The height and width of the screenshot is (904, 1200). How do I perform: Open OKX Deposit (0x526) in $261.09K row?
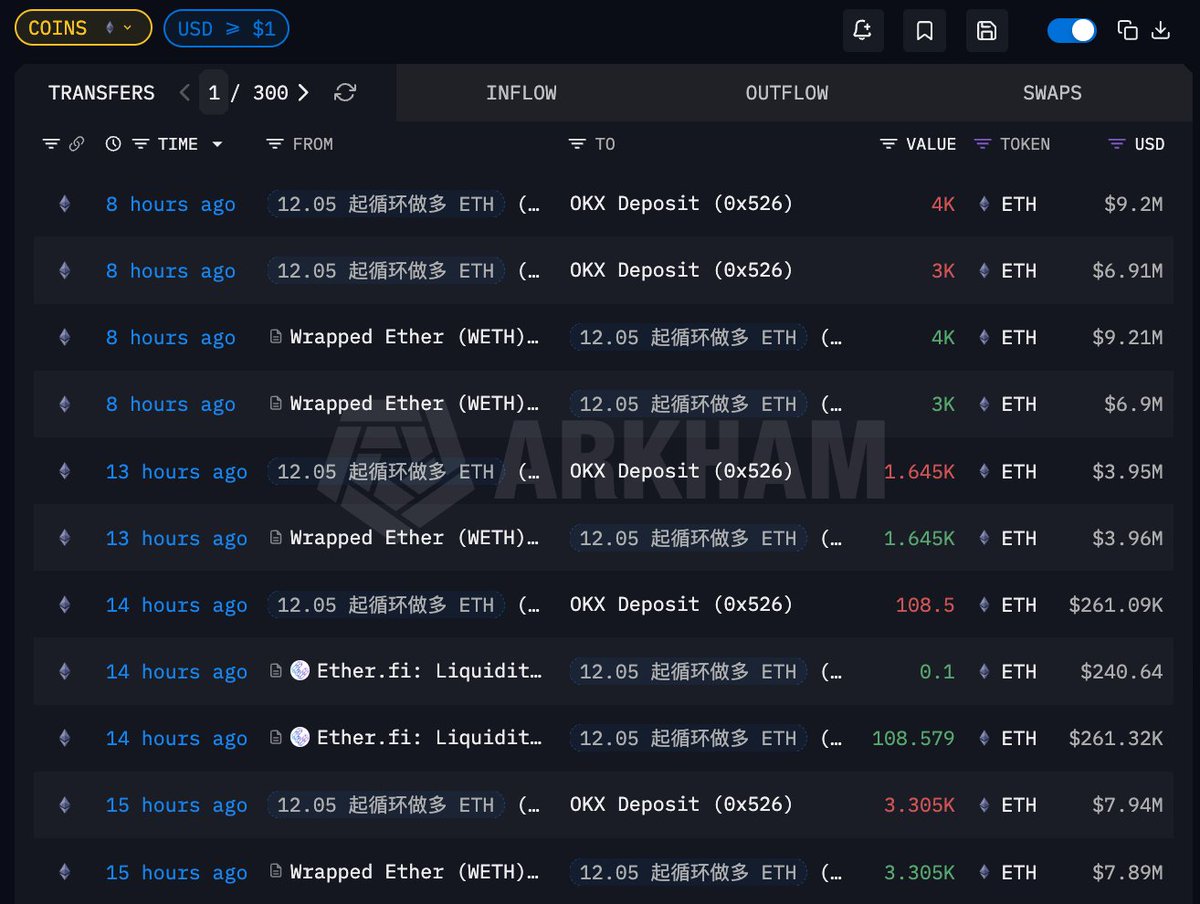tap(681, 605)
